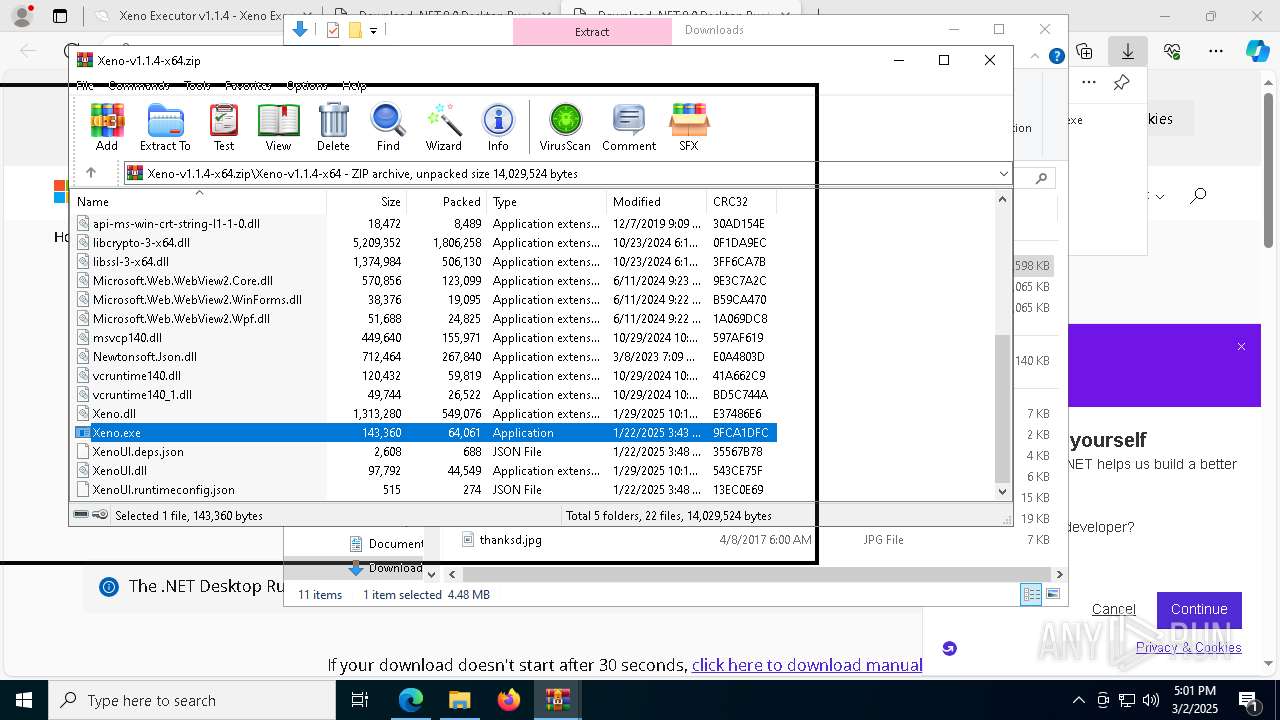
Task: Pin the downloads panel with pushpin icon
Action: tap(1122, 83)
